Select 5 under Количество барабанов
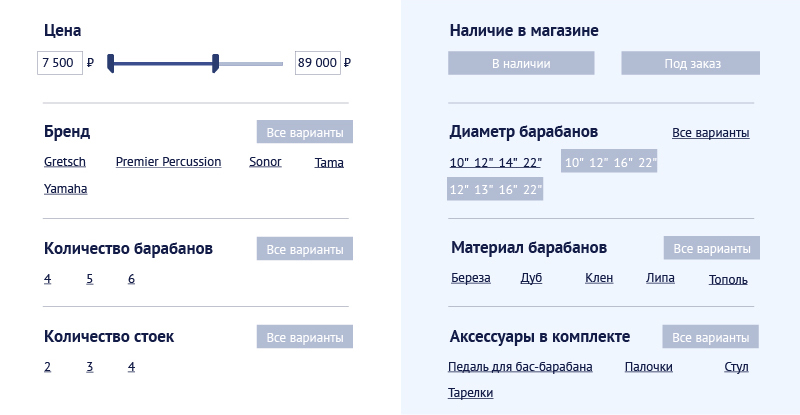The image size is (800, 415). 90,279
